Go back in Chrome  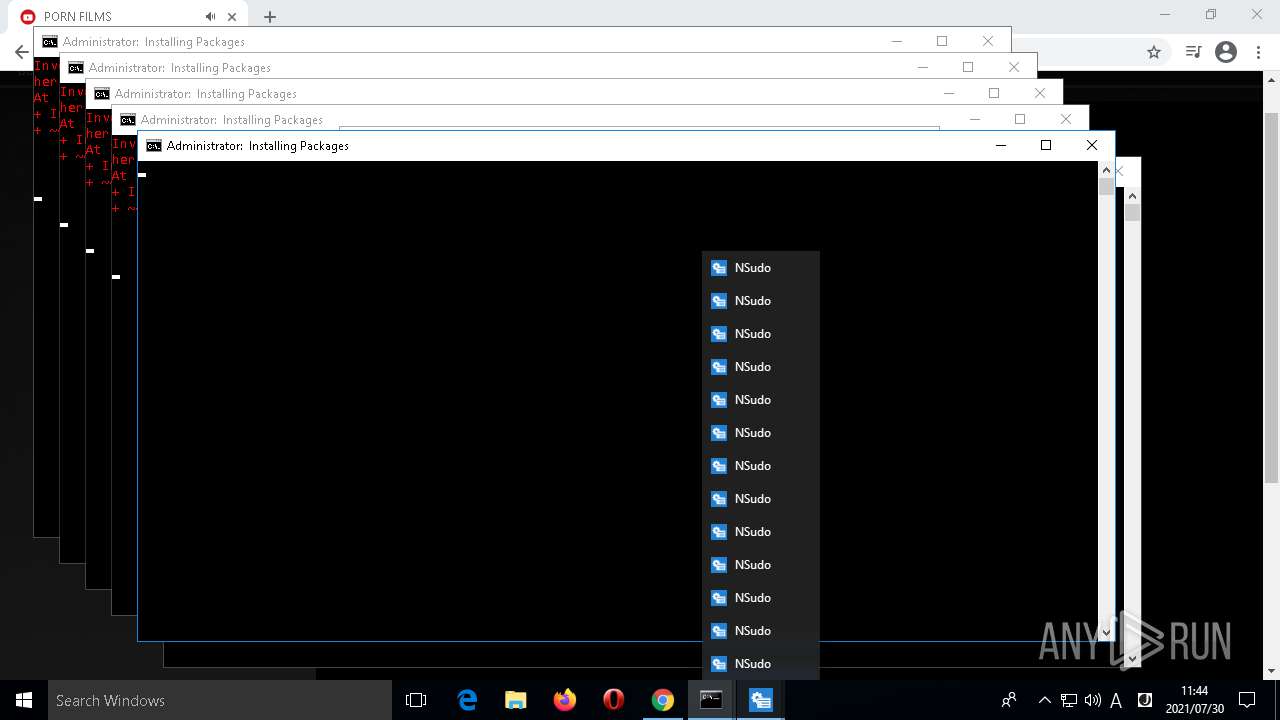[21, 52]
